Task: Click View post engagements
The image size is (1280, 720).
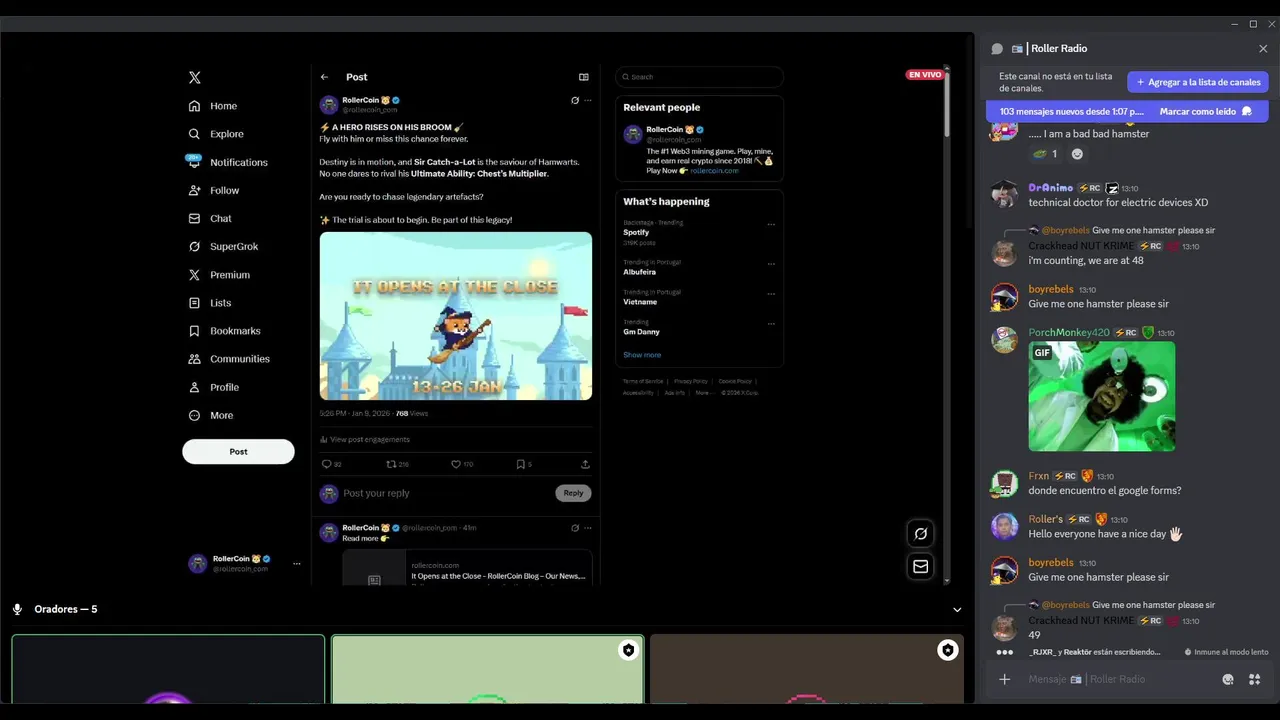Action: tap(365, 439)
